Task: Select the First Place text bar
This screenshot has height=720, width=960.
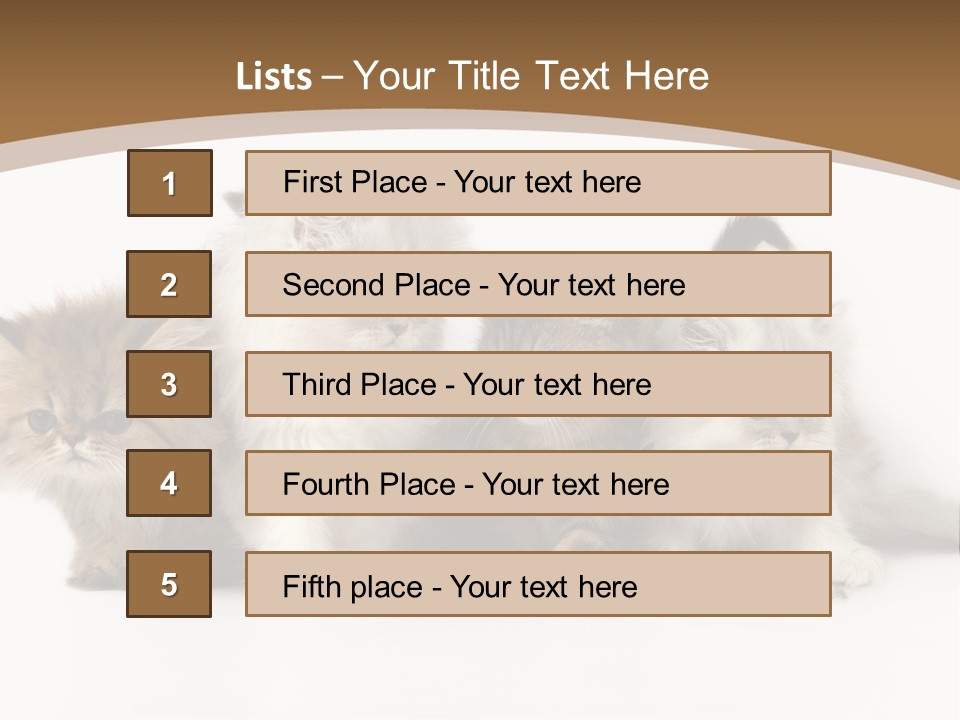Action: click(x=538, y=183)
